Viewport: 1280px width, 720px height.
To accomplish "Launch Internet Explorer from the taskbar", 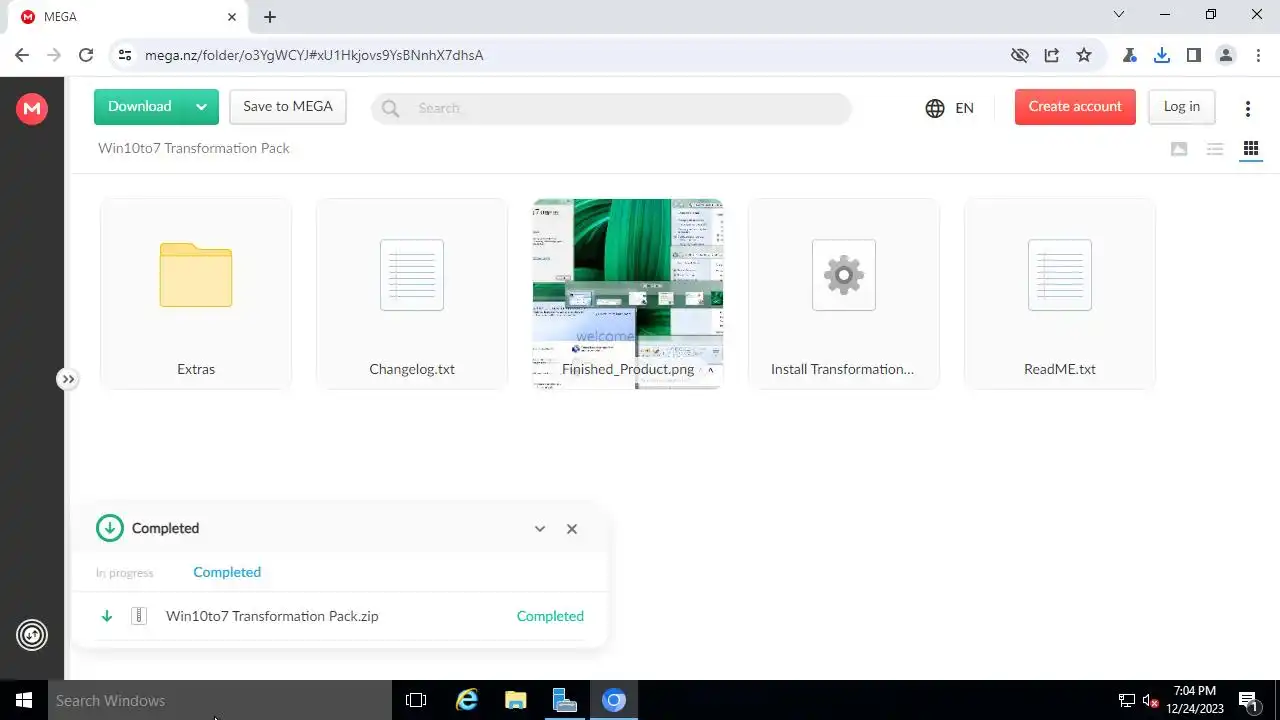I will [x=466, y=700].
